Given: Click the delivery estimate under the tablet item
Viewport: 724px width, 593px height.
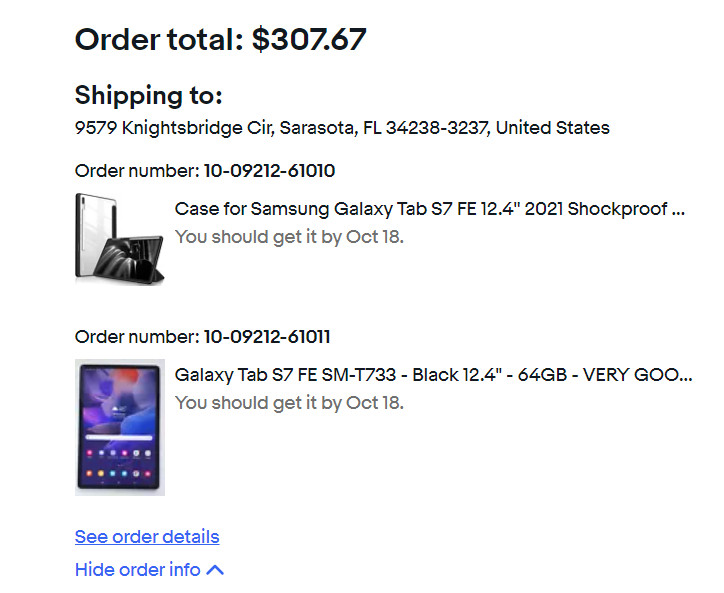Looking at the screenshot, I should tap(289, 403).
